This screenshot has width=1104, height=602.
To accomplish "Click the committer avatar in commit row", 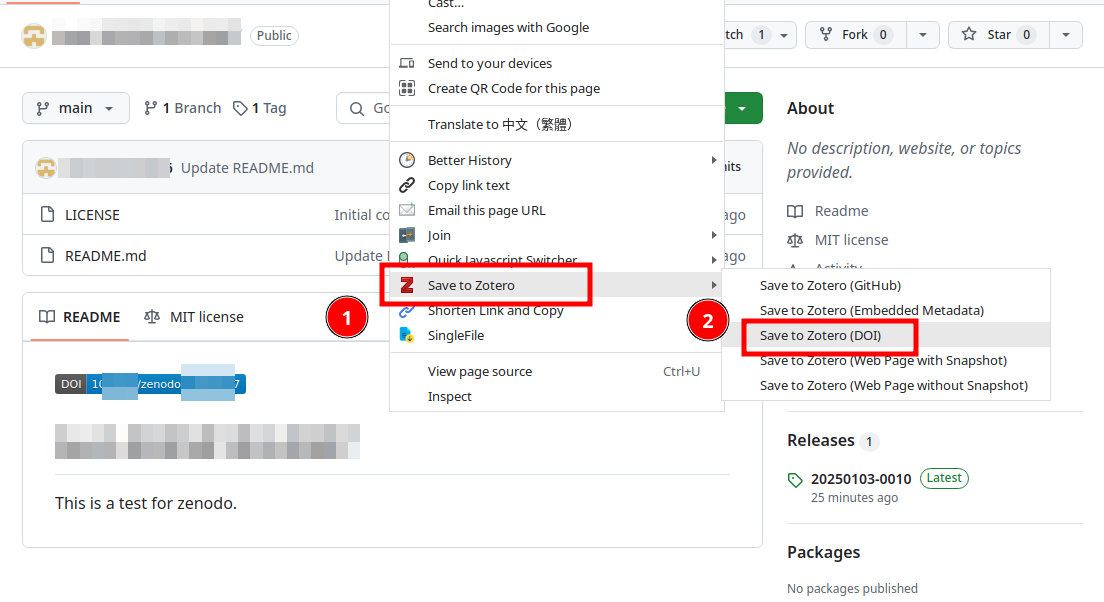I will 46,168.
